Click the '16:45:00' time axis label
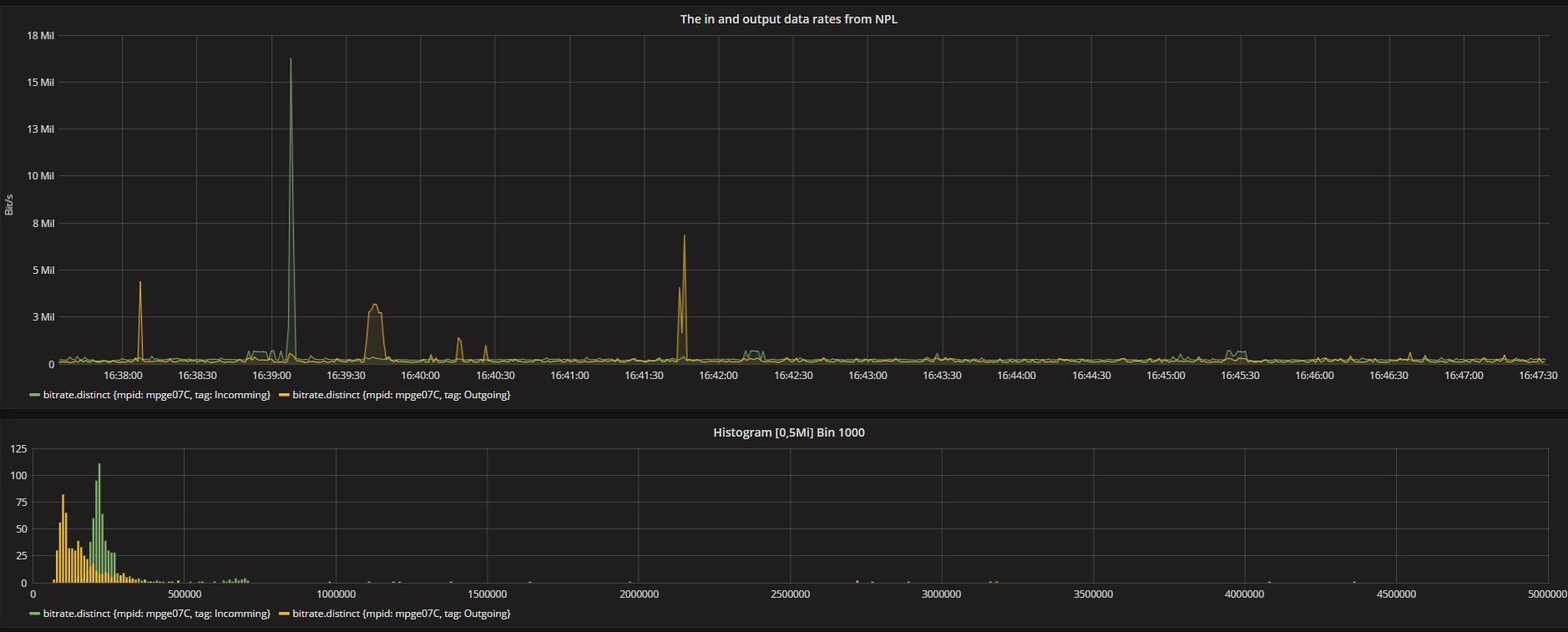This screenshot has width=1568, height=632. tap(1166, 376)
